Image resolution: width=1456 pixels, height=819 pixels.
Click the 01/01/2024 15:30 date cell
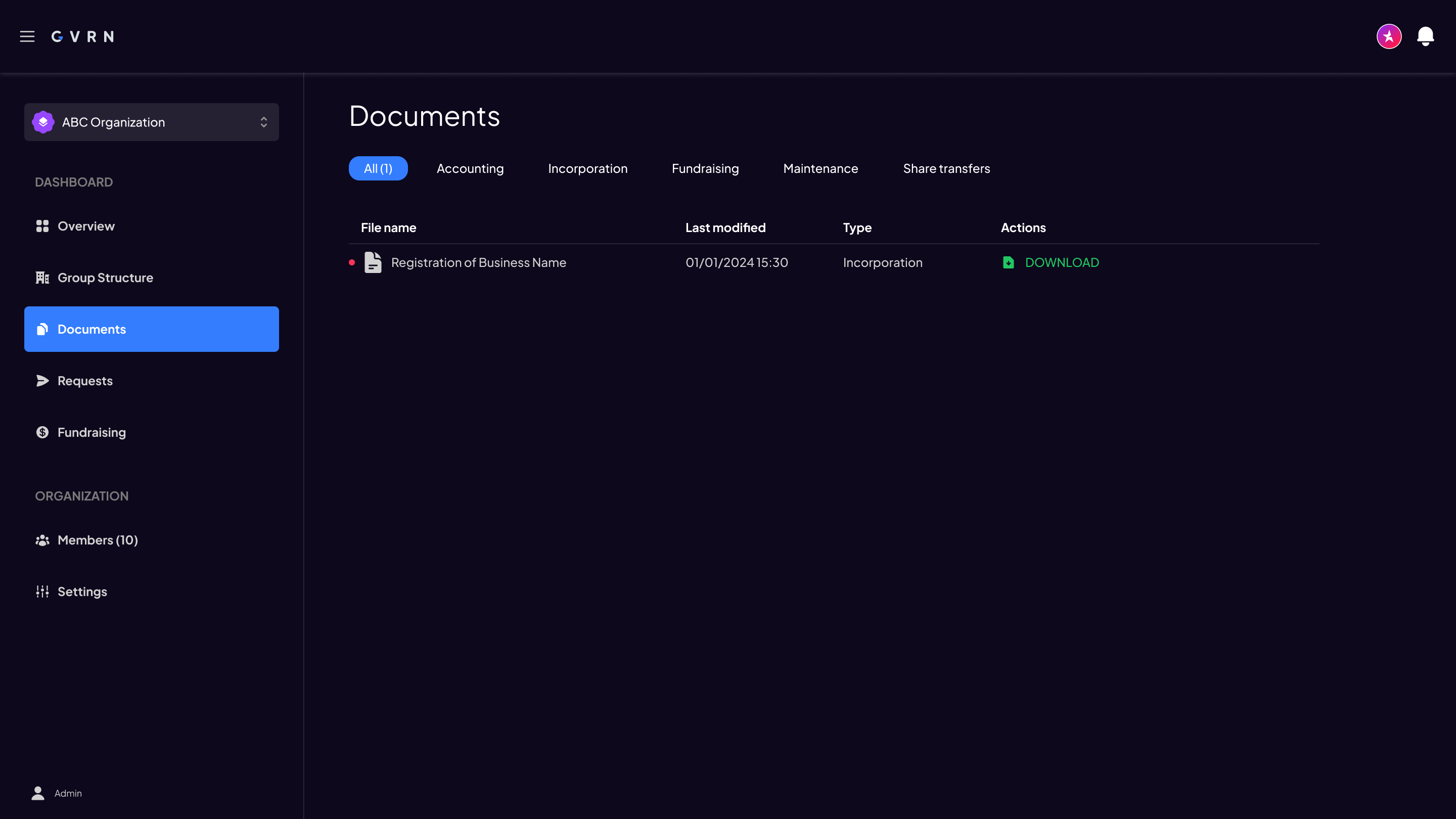click(x=737, y=262)
